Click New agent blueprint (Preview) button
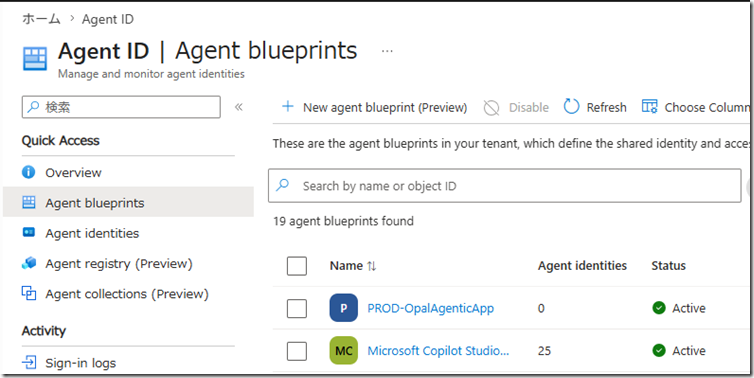Screen dimensions: 754x378 click(375, 107)
